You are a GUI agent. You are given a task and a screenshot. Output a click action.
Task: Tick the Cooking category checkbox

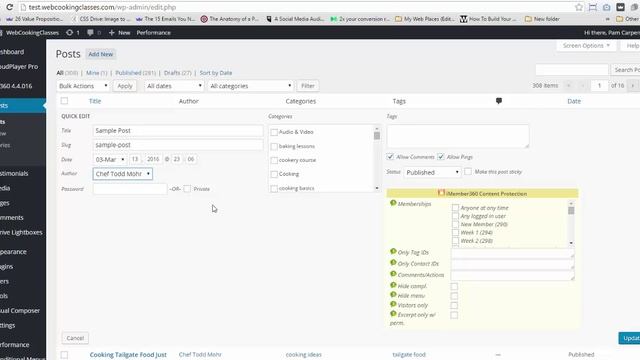pyautogui.click(x=274, y=174)
